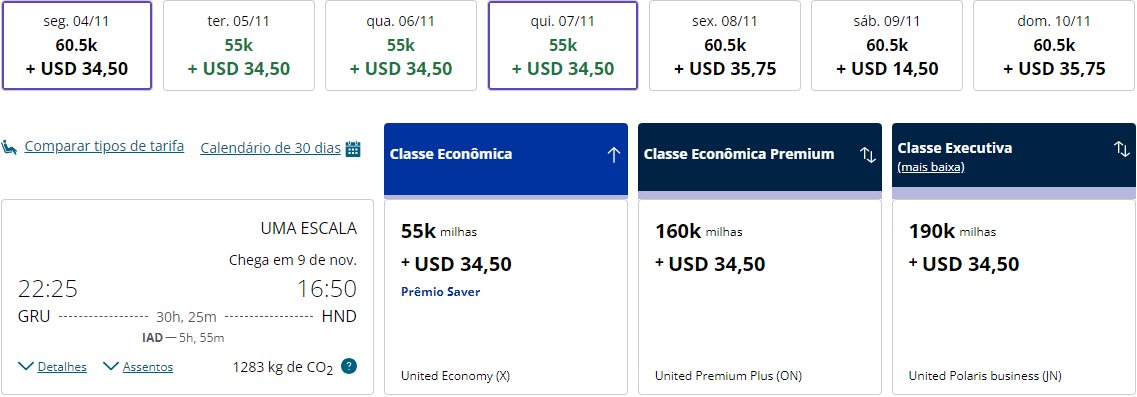Pick the qui. 07/11 date card
1137x397 pixels.
click(x=563, y=46)
